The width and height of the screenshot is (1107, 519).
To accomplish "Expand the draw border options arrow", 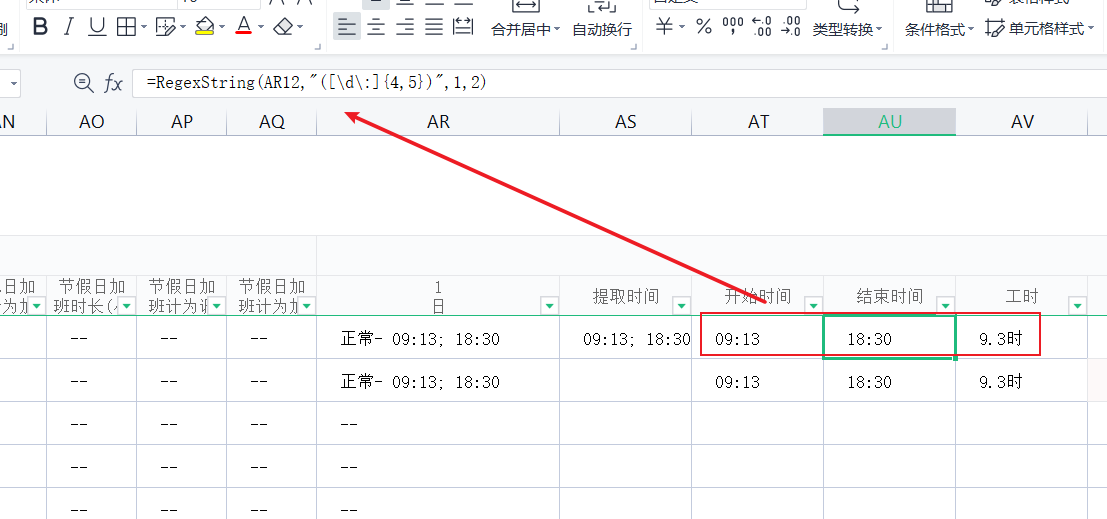I will (183, 28).
